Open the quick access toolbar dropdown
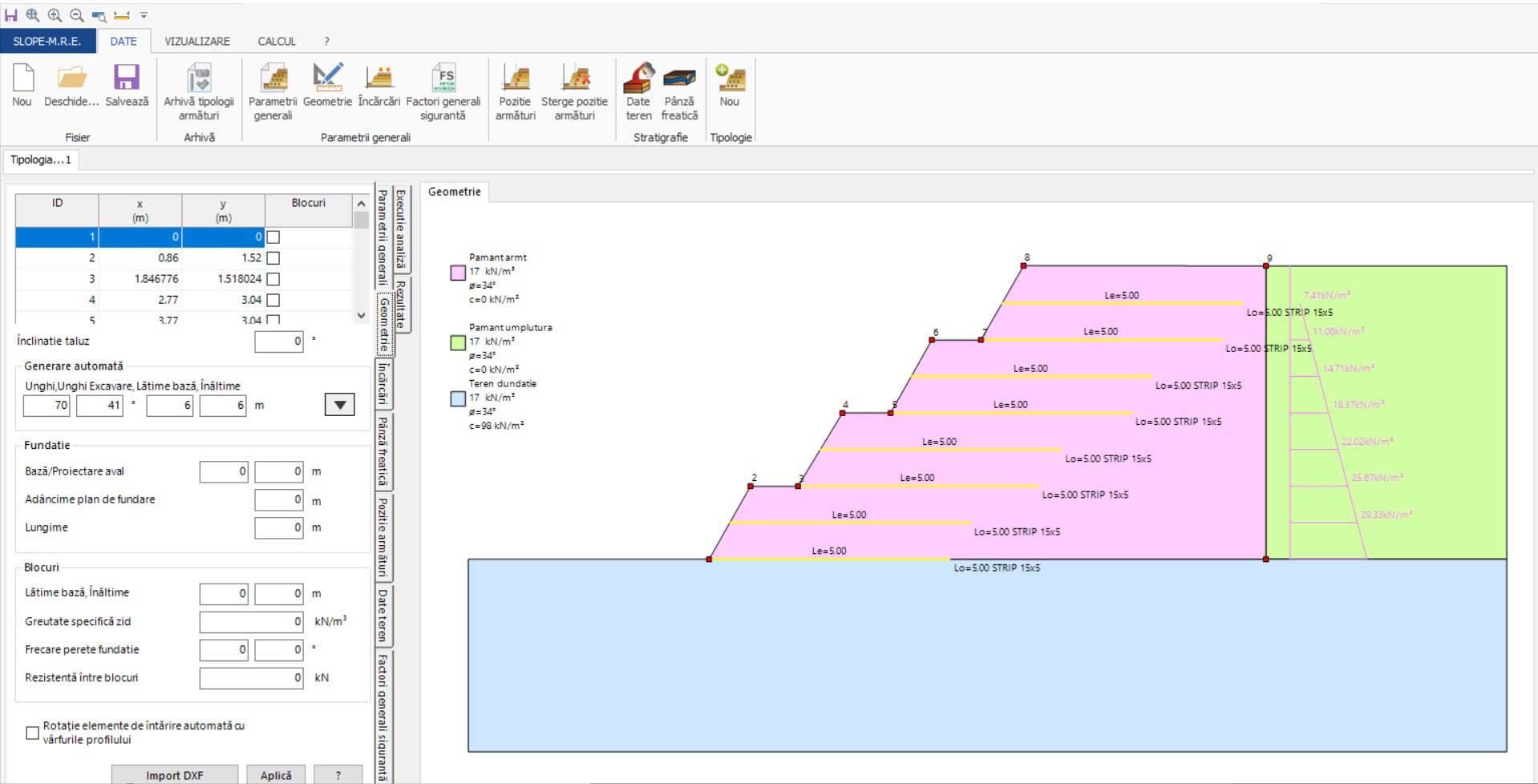 tap(144, 15)
